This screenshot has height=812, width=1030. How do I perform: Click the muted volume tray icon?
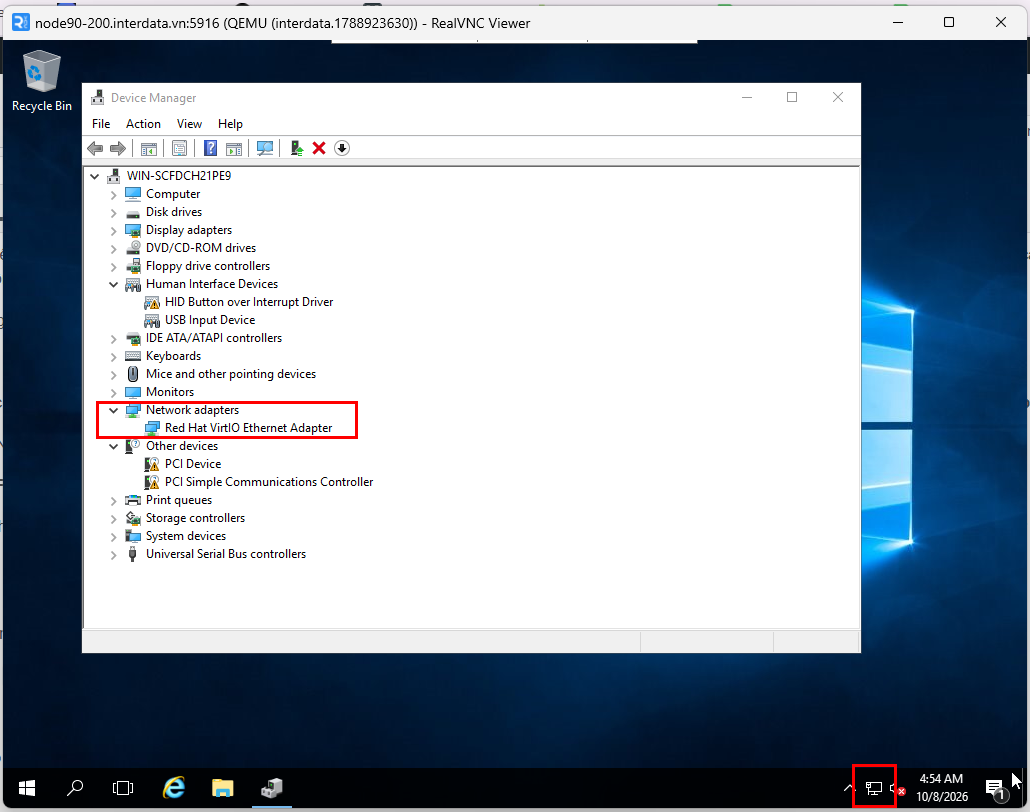click(897, 788)
